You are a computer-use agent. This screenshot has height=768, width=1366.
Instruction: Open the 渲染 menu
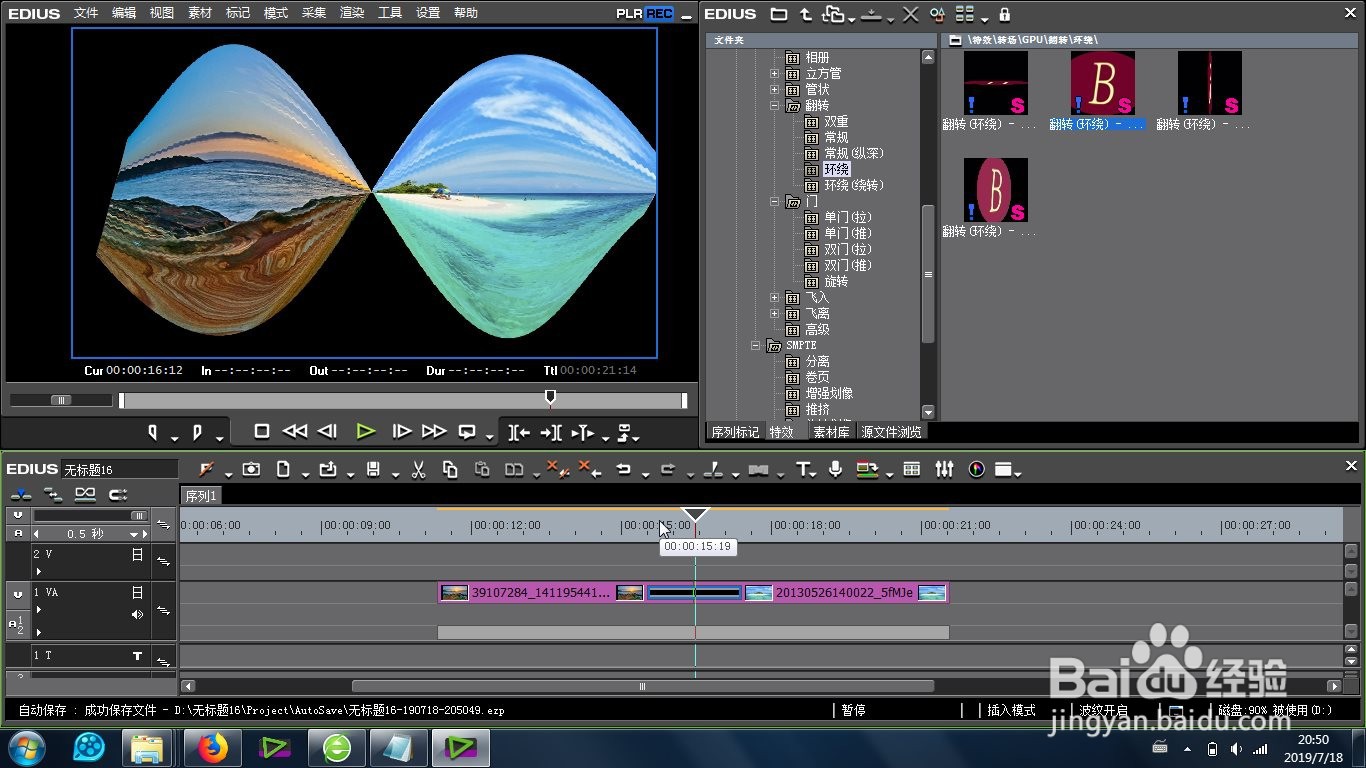coord(352,13)
